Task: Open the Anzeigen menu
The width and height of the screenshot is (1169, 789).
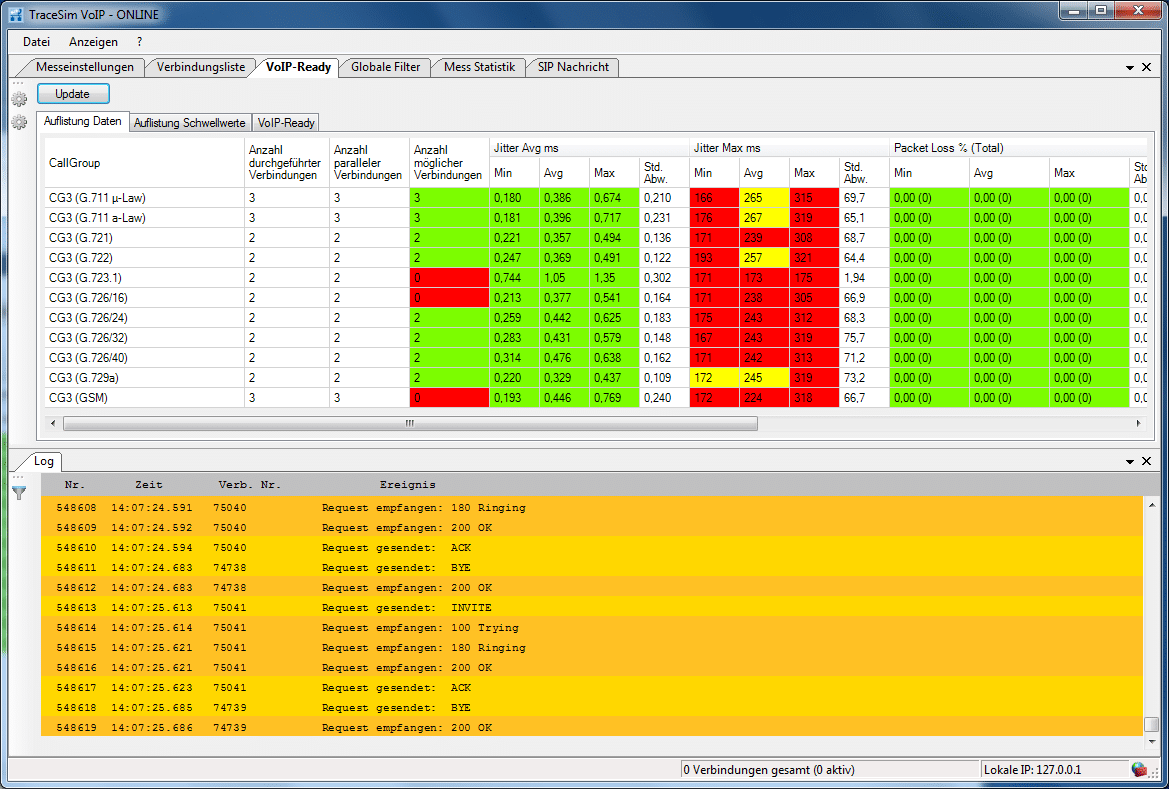Action: pos(93,42)
